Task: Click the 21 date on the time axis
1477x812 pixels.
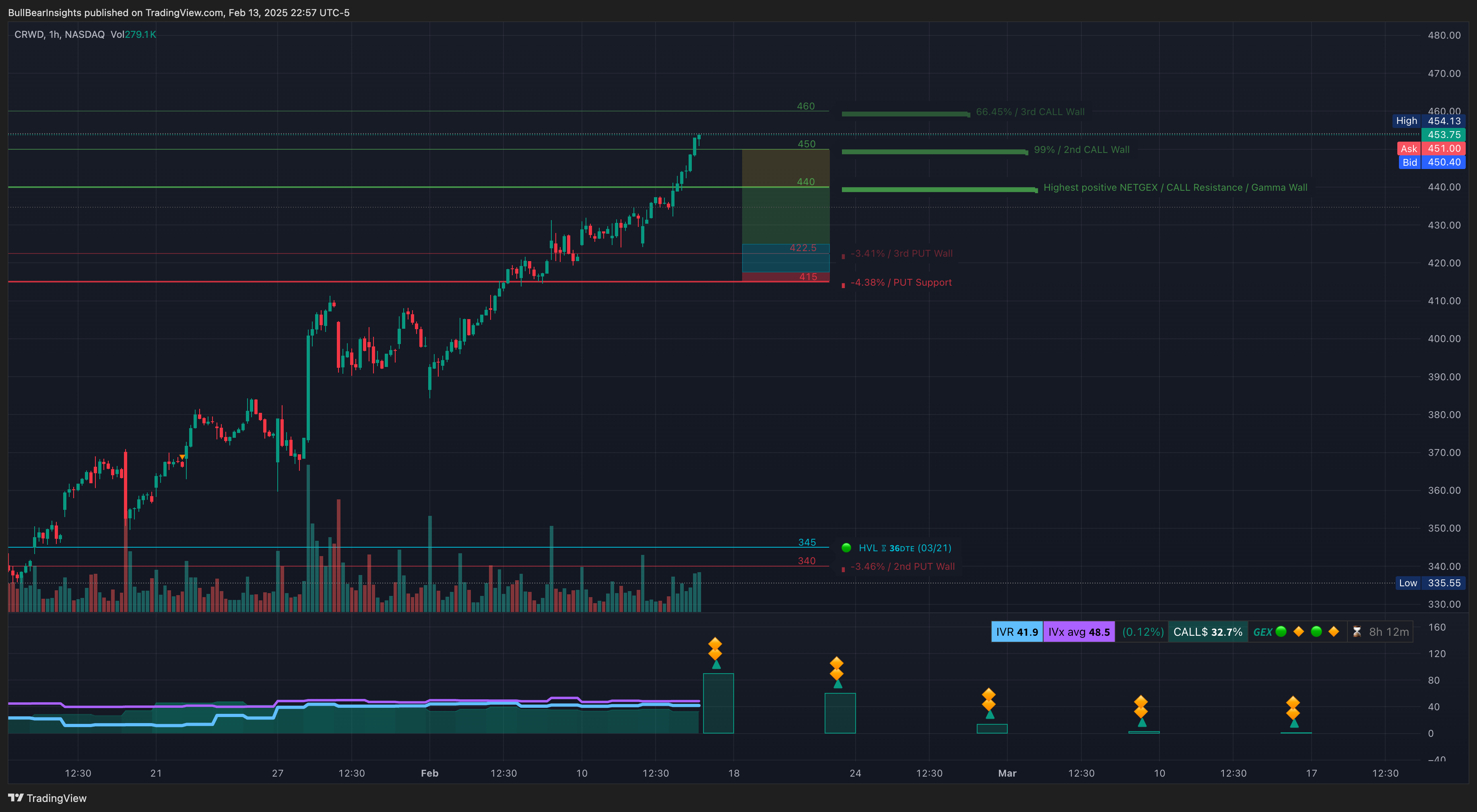Action: point(156,773)
